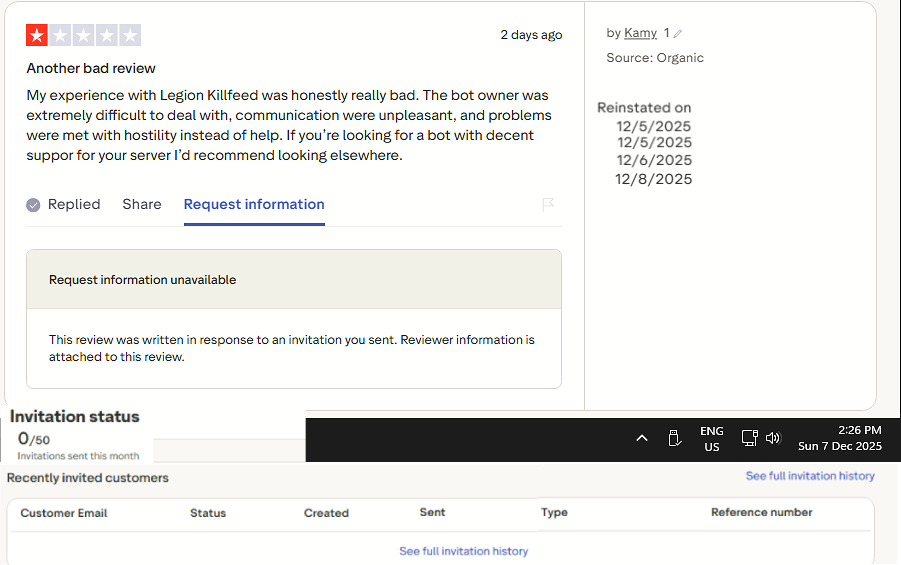901x565 pixels.
Task: Click the Created column header
Action: pyautogui.click(x=326, y=513)
